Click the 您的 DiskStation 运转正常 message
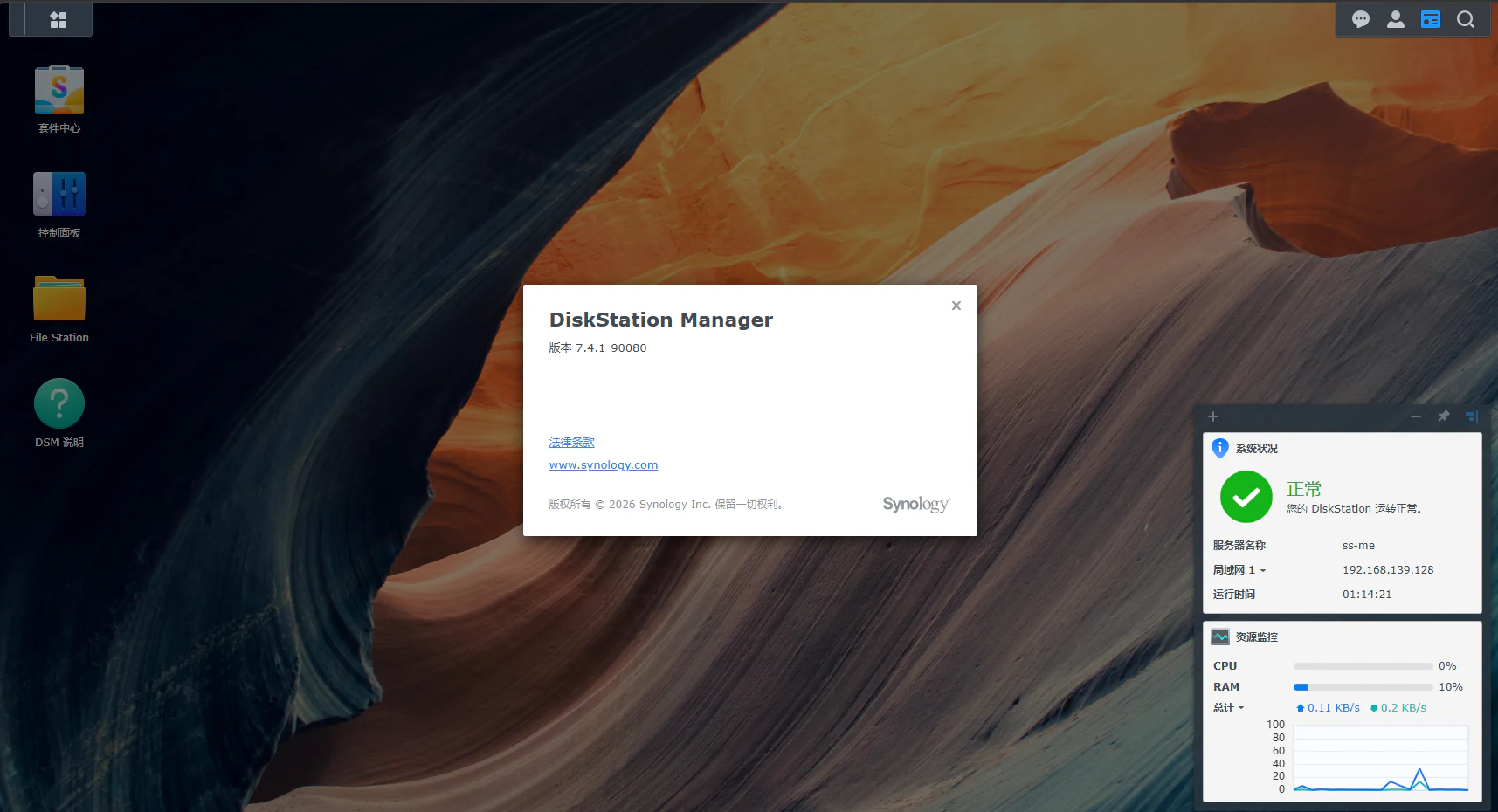Image resolution: width=1498 pixels, height=812 pixels. pyautogui.click(x=1354, y=509)
